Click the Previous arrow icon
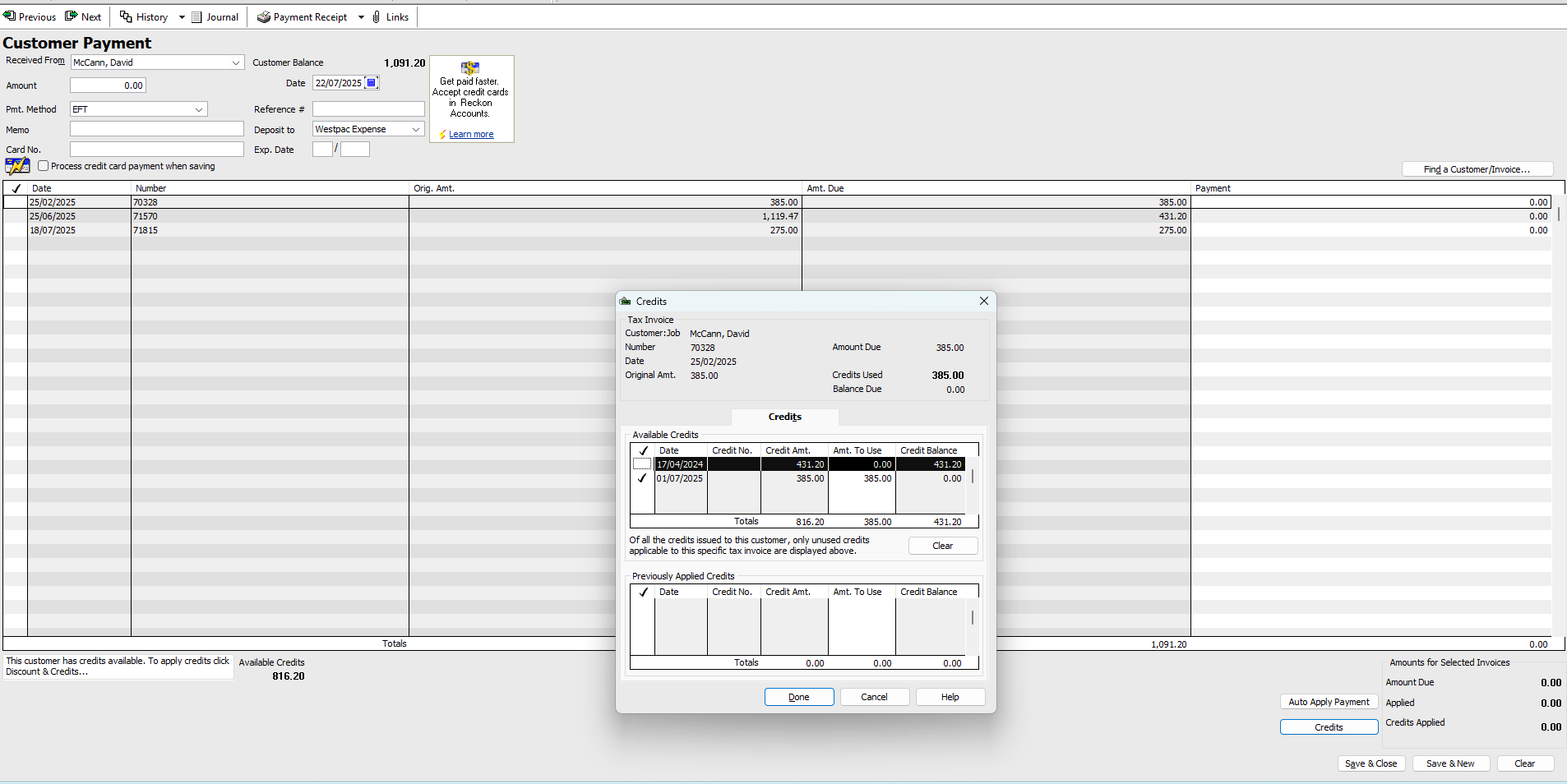1567x784 pixels. [10, 16]
